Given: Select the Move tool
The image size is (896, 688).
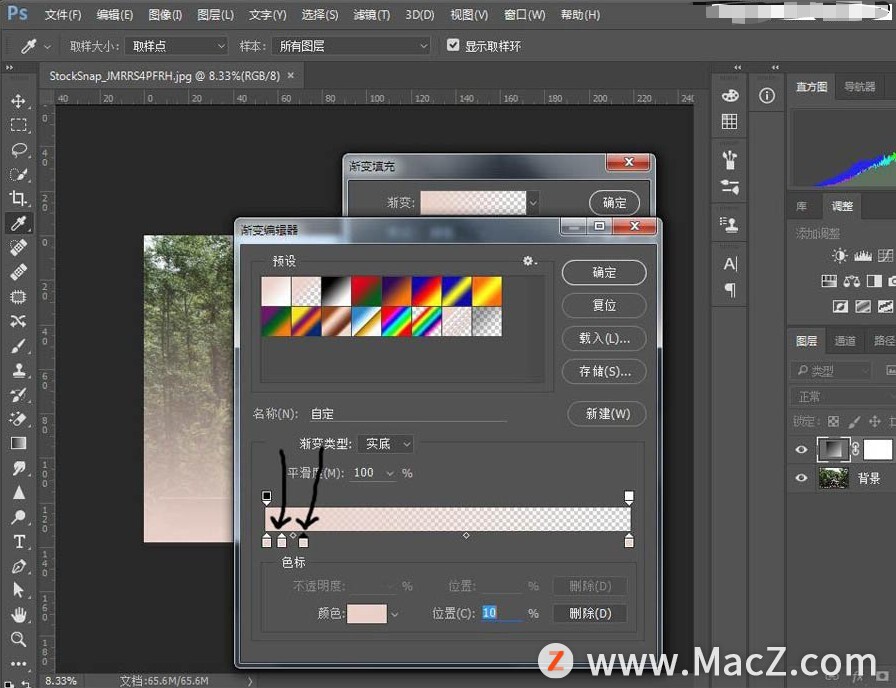Looking at the screenshot, I should 18,101.
